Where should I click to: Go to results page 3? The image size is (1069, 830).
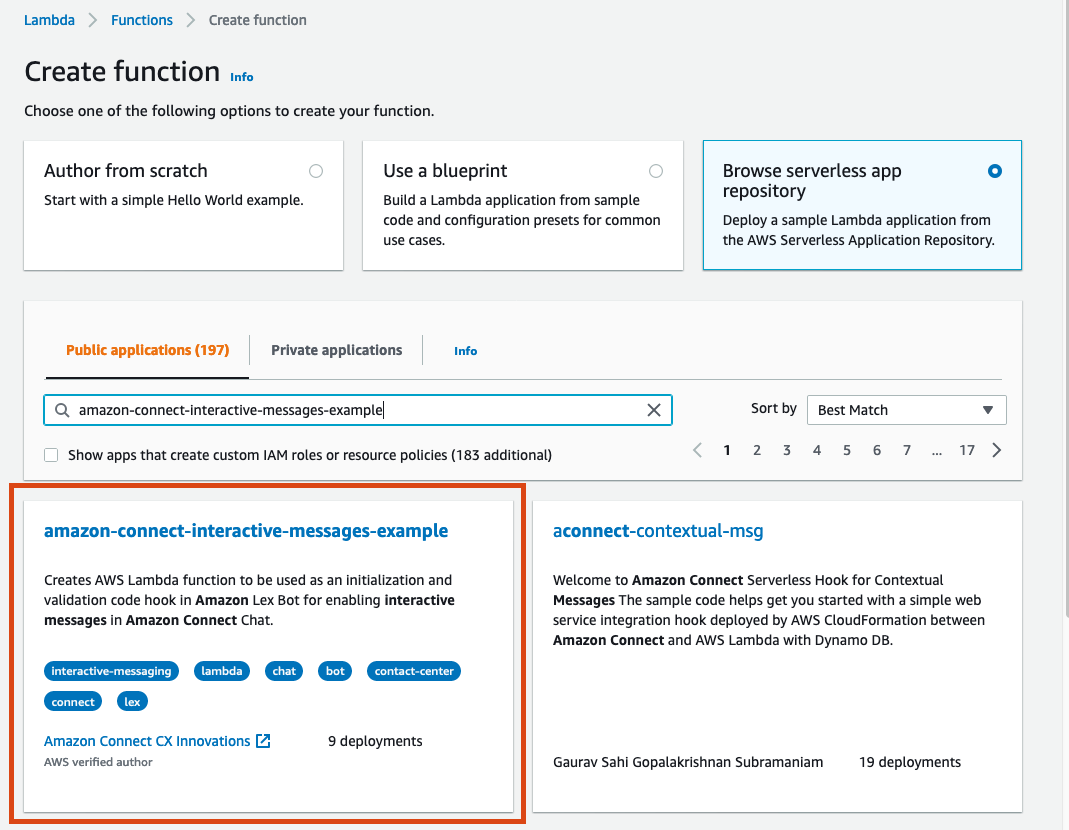click(x=787, y=450)
